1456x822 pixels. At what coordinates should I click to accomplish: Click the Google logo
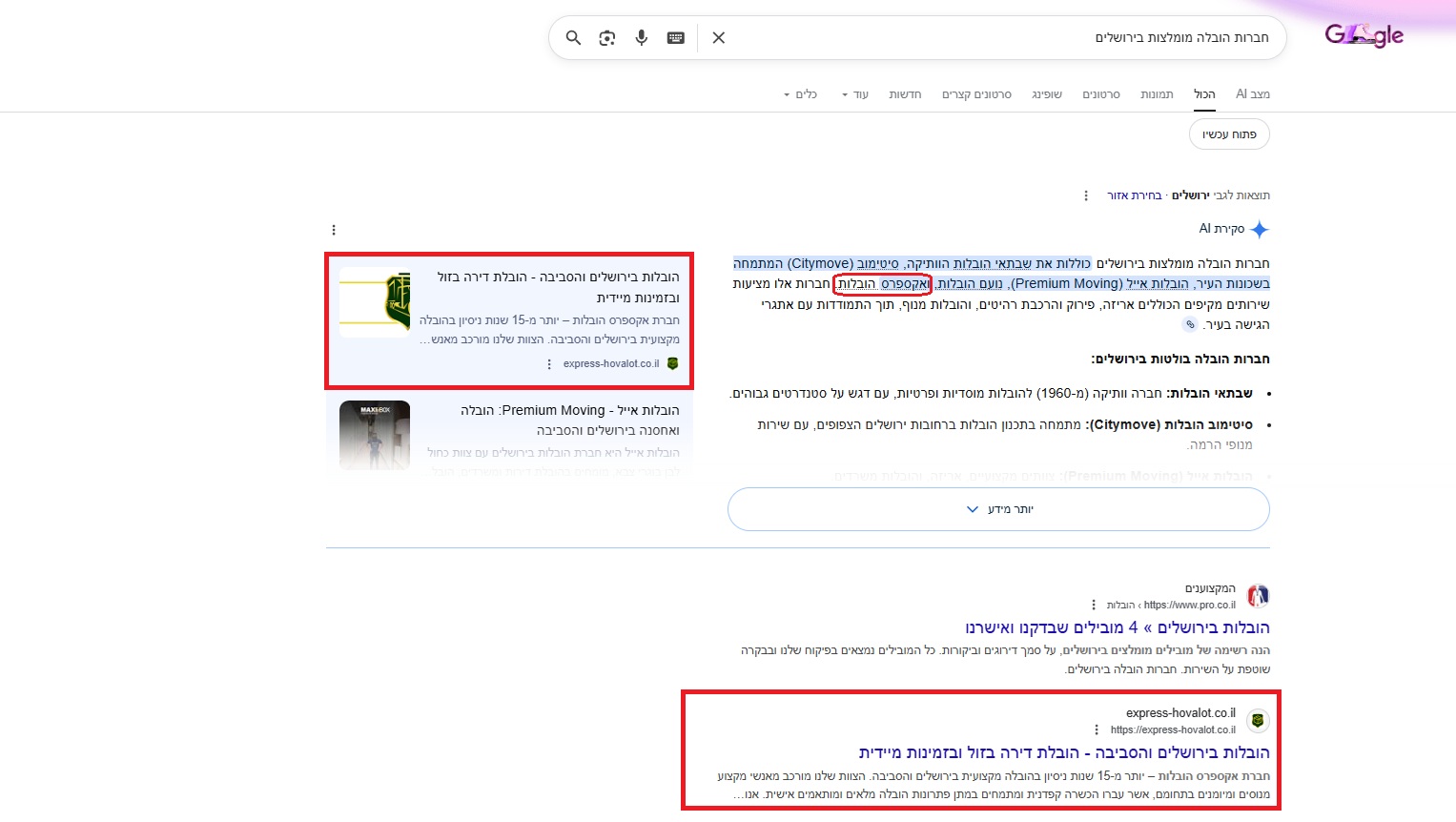pyautogui.click(x=1364, y=36)
